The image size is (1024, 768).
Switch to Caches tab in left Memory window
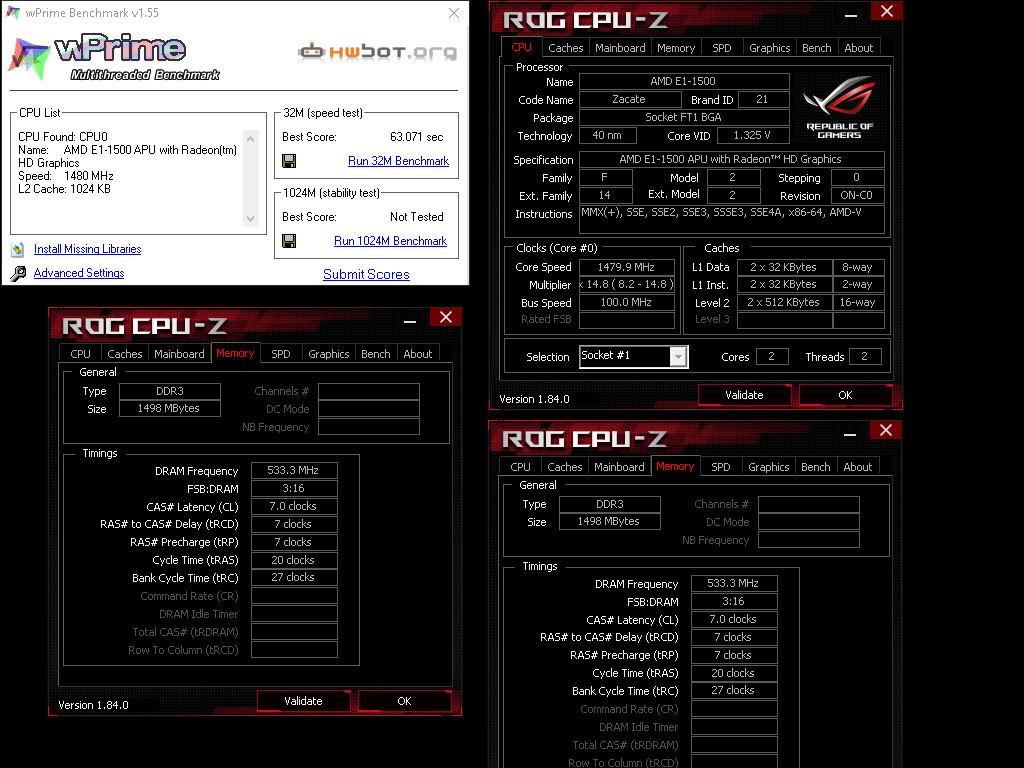coord(125,353)
